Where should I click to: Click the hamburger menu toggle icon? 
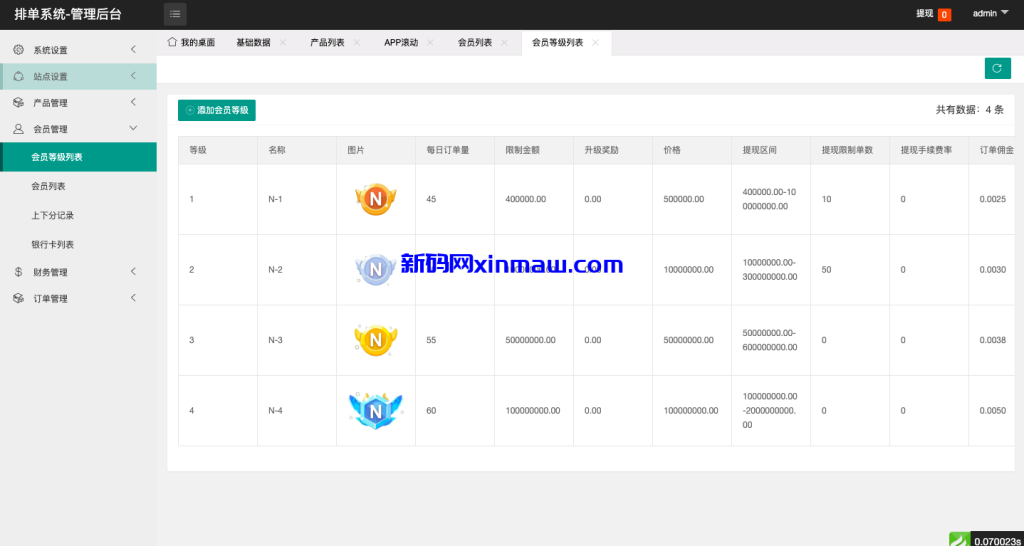(175, 14)
